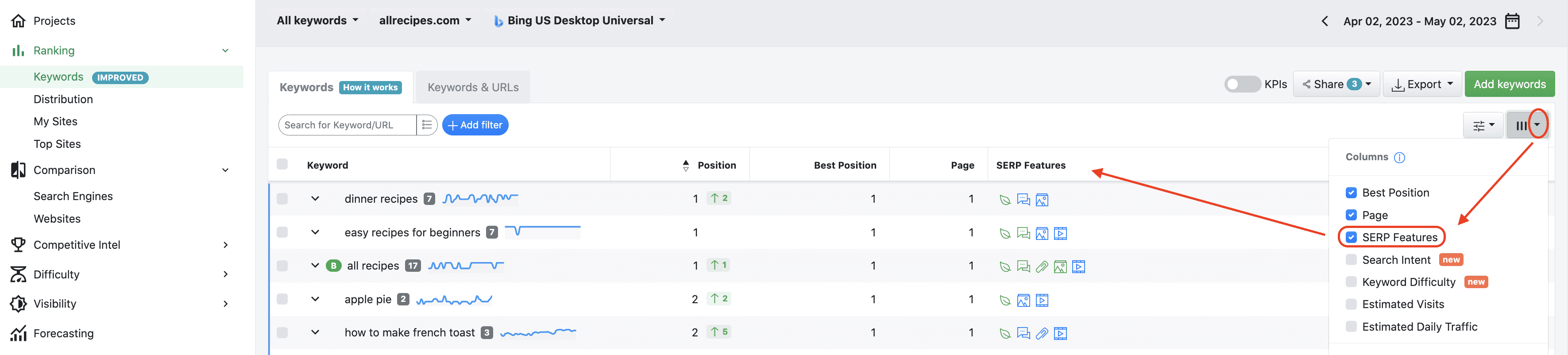Open the All keywords dropdown
Viewport: 1568px width, 355px height.
(x=317, y=21)
